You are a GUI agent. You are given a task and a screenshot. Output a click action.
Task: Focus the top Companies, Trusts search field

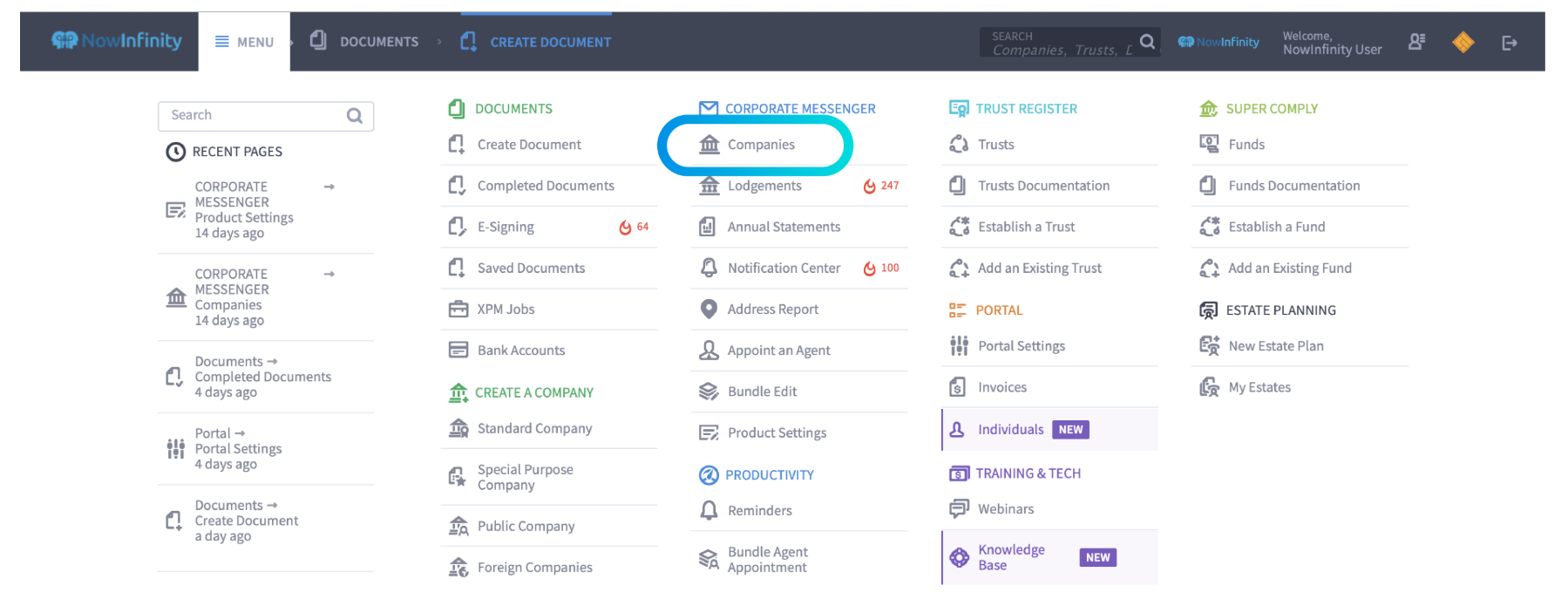(x=1060, y=43)
